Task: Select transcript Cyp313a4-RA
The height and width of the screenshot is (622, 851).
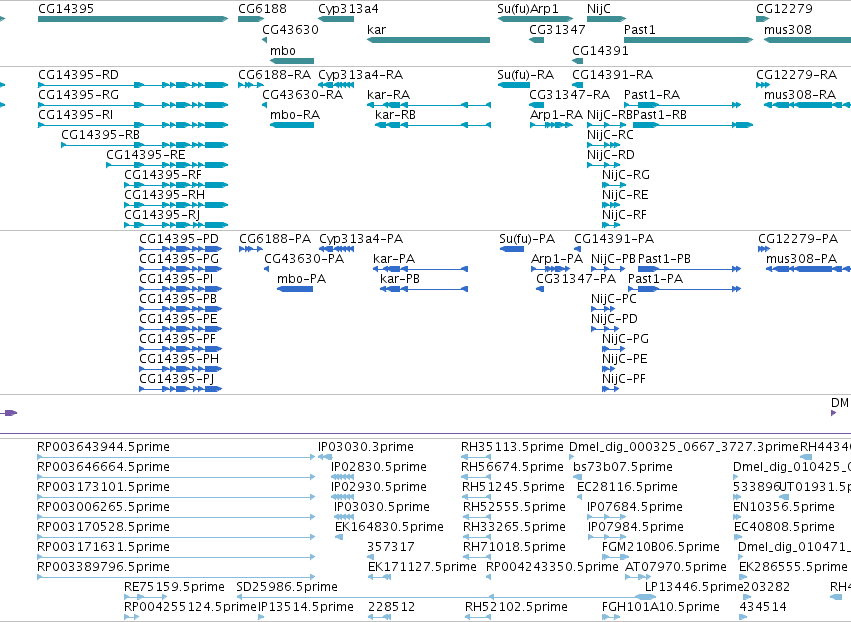Action: point(360,74)
